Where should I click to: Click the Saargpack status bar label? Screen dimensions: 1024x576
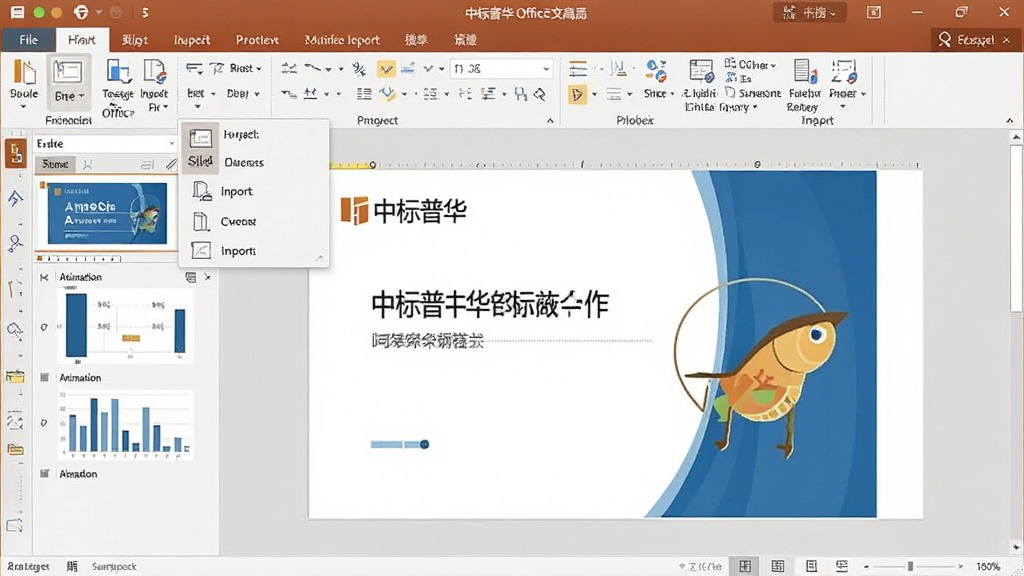point(114,566)
